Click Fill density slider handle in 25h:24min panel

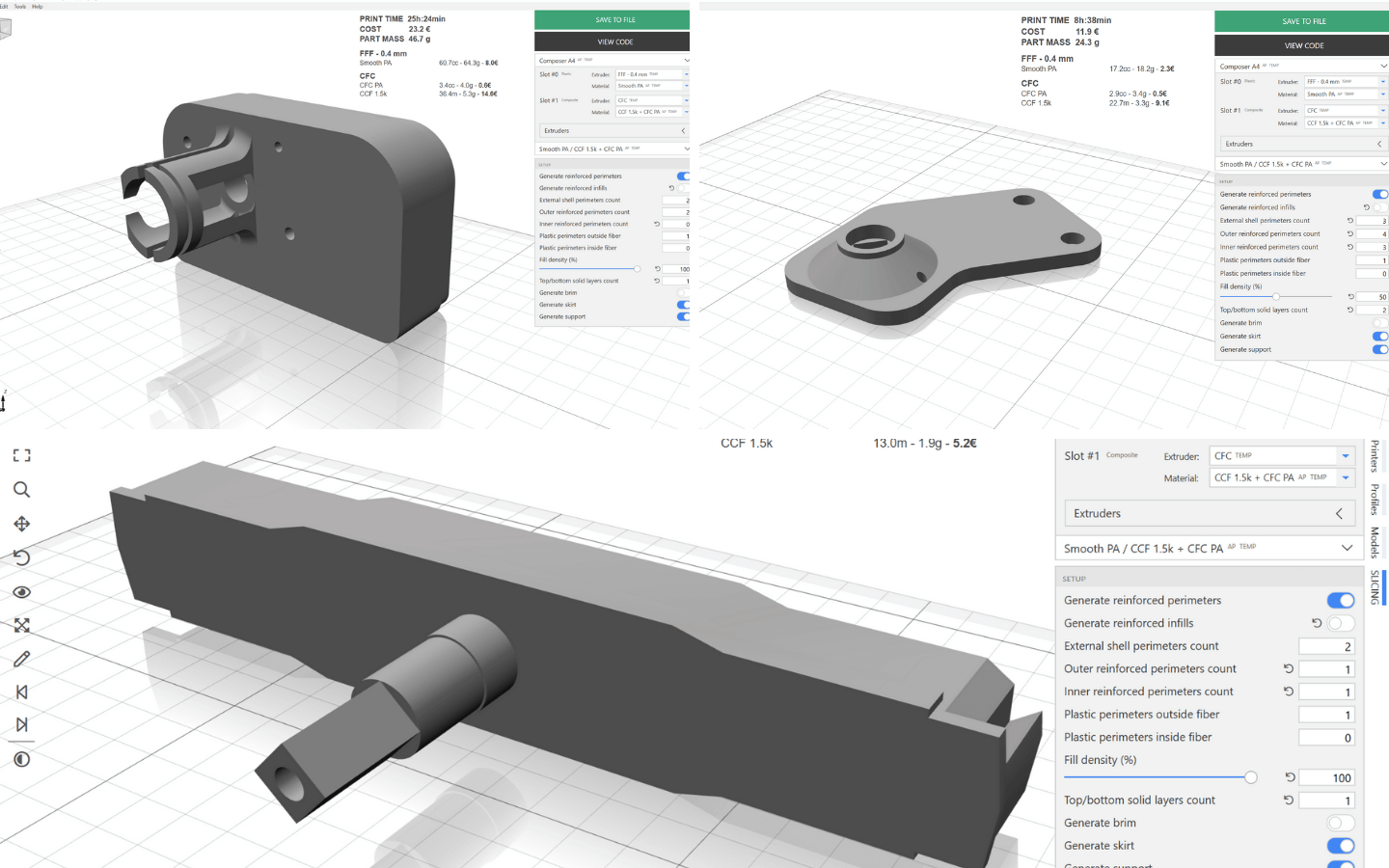point(637,269)
